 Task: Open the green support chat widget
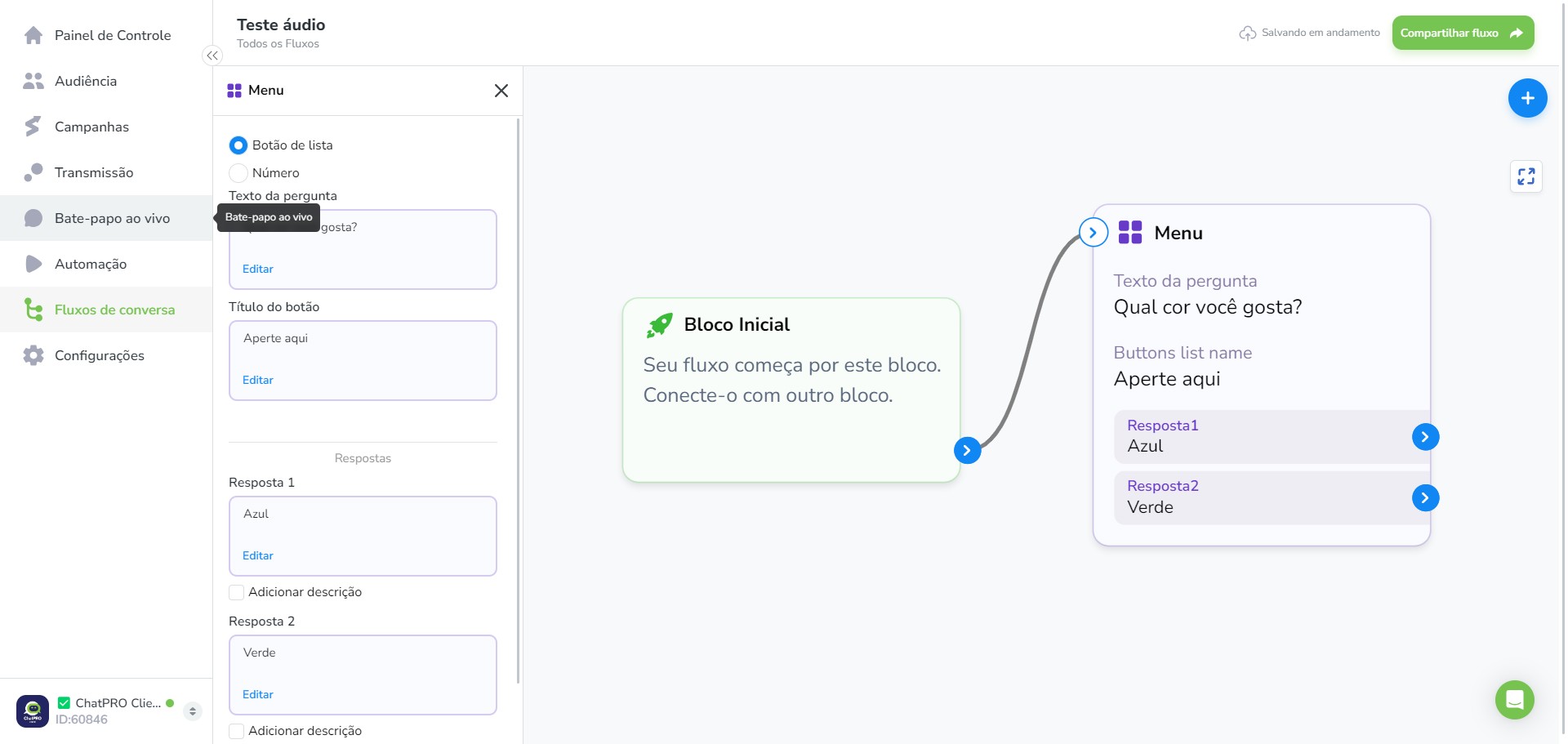(1515, 700)
